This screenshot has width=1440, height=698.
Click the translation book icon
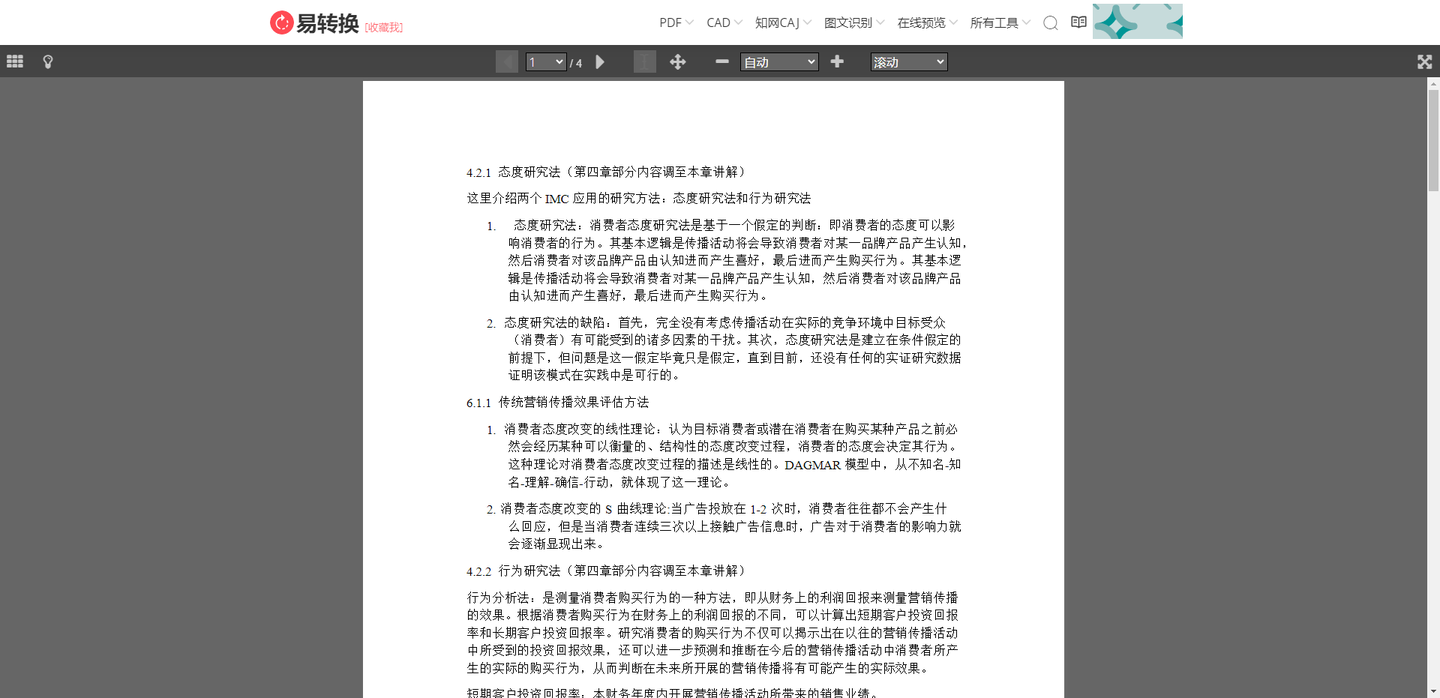click(1078, 21)
